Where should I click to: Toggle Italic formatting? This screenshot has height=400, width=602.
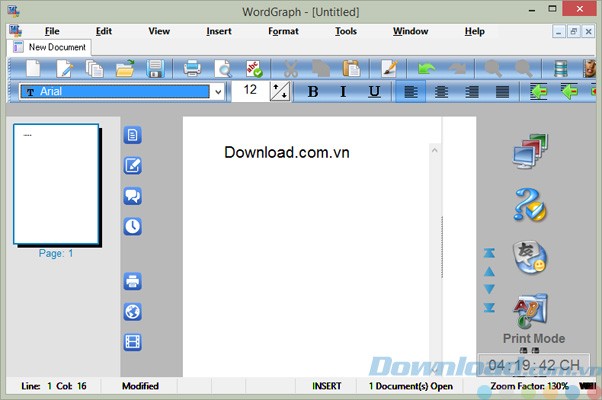343,92
